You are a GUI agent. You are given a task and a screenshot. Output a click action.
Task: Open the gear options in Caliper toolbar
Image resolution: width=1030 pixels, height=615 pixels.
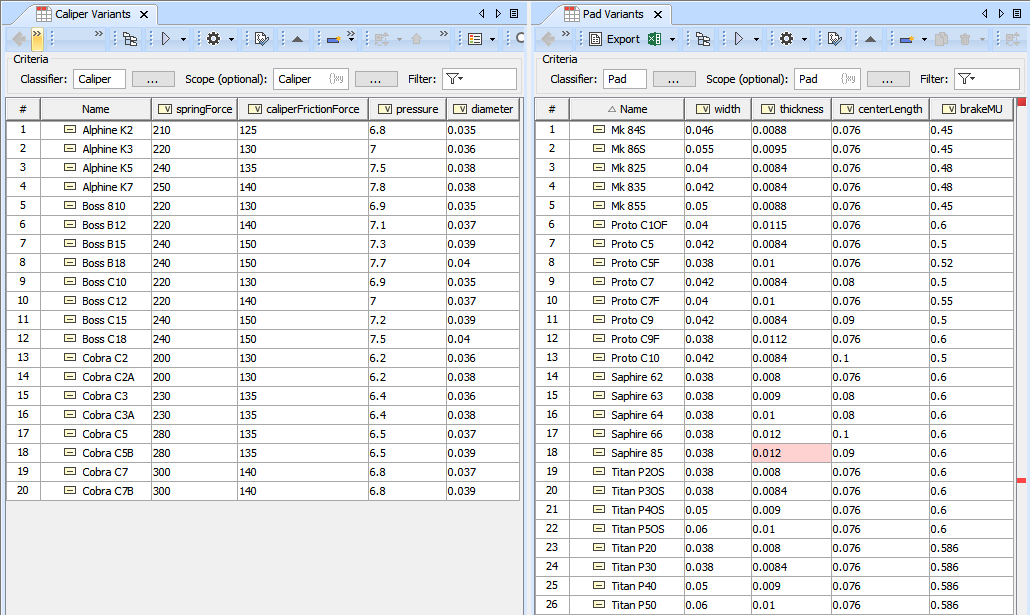coord(214,39)
